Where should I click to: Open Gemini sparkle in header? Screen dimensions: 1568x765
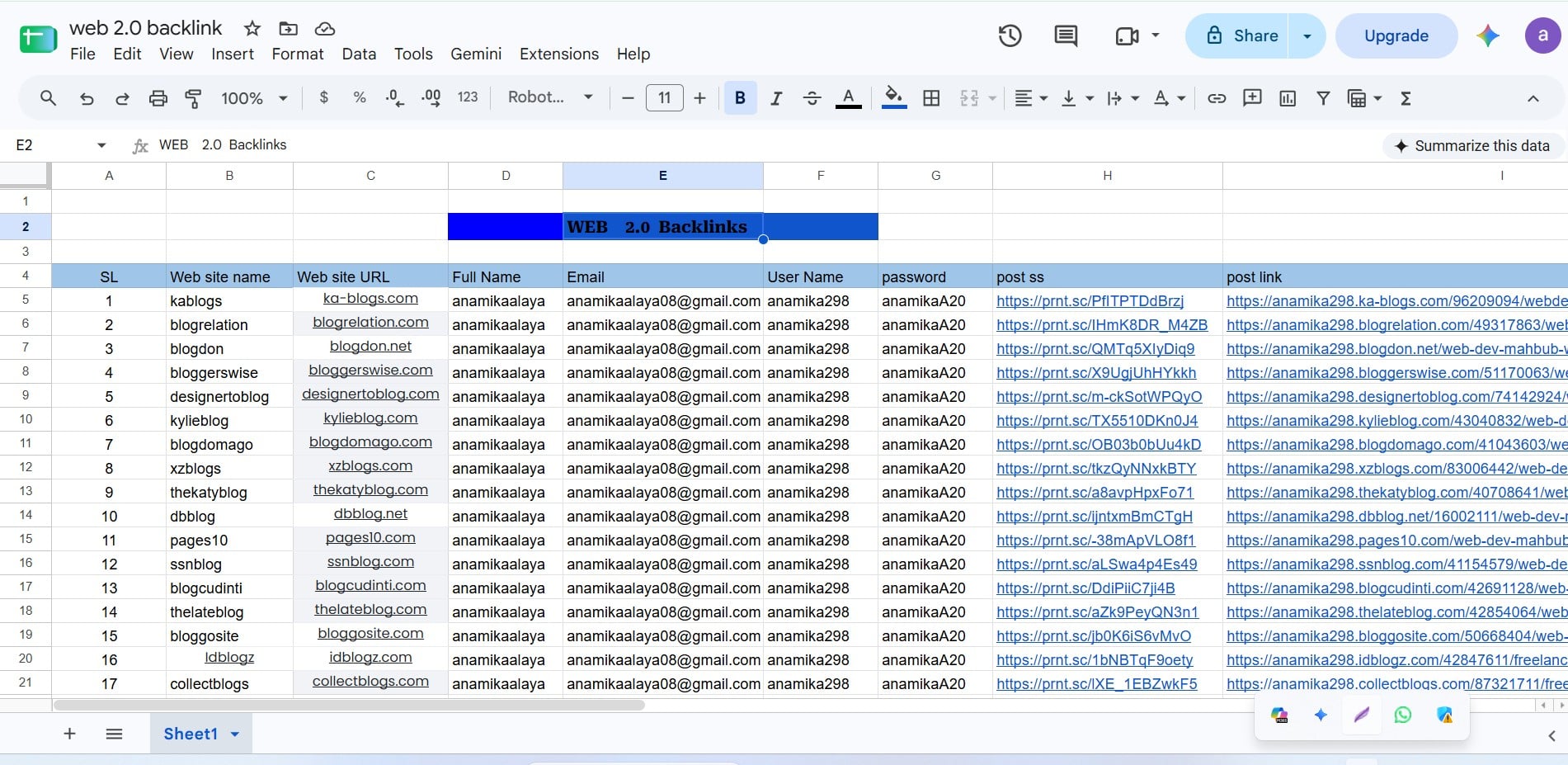coord(1487,35)
